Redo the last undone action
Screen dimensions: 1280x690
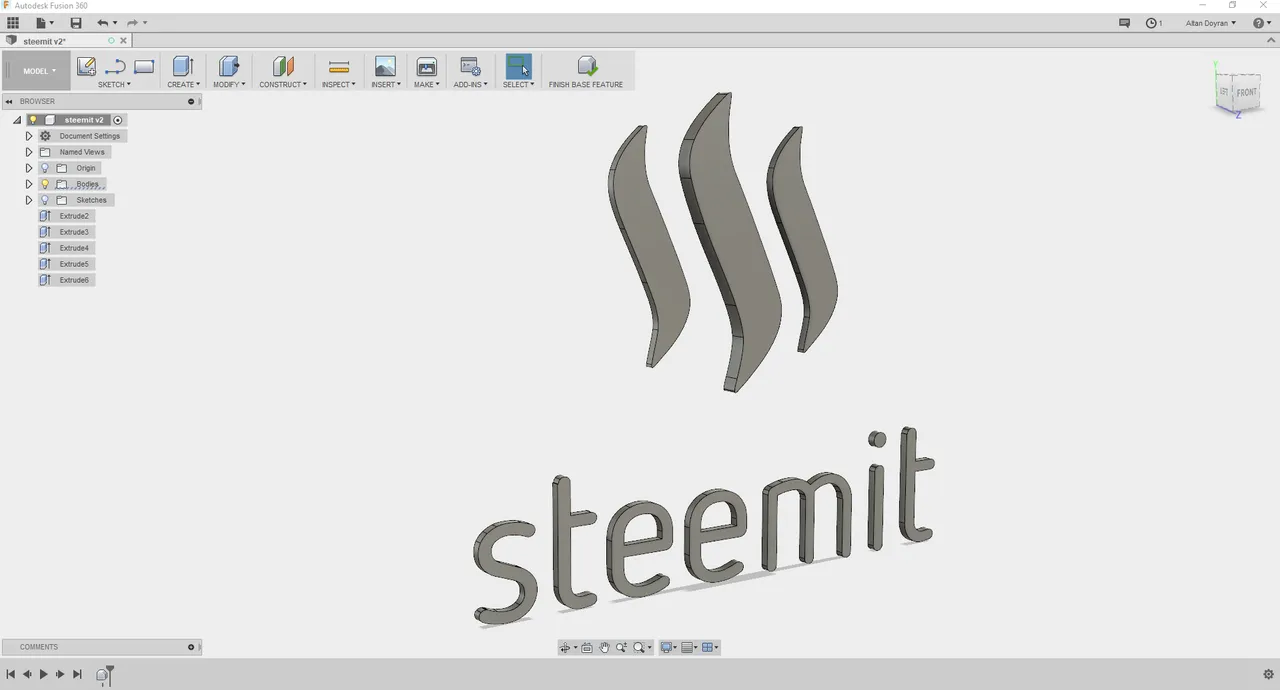click(x=131, y=22)
